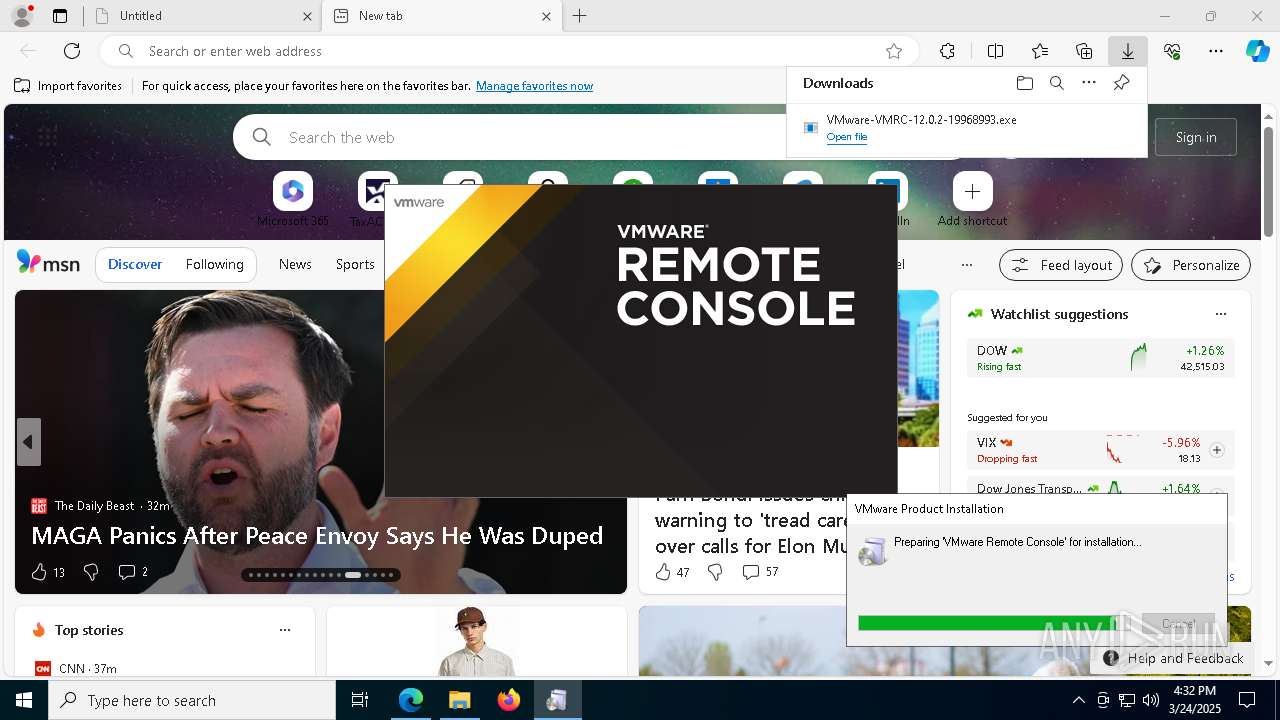Open more MSN categories ellipsis
Image resolution: width=1280 pixels, height=720 pixels.
tap(966, 265)
